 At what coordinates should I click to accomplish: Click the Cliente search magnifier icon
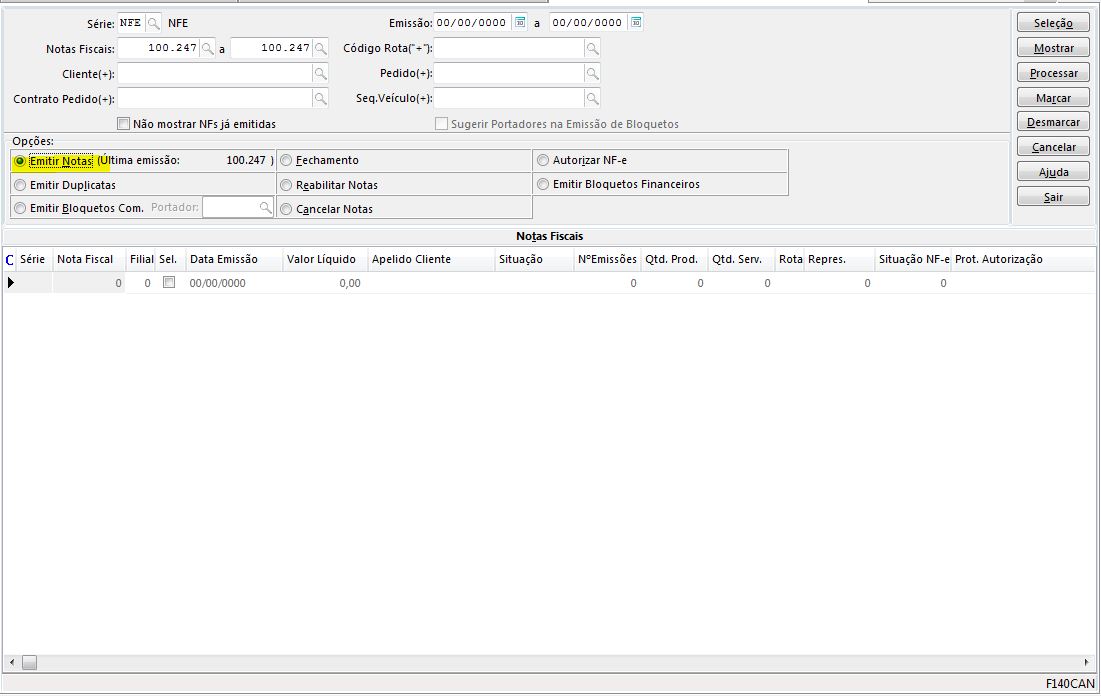click(x=320, y=74)
